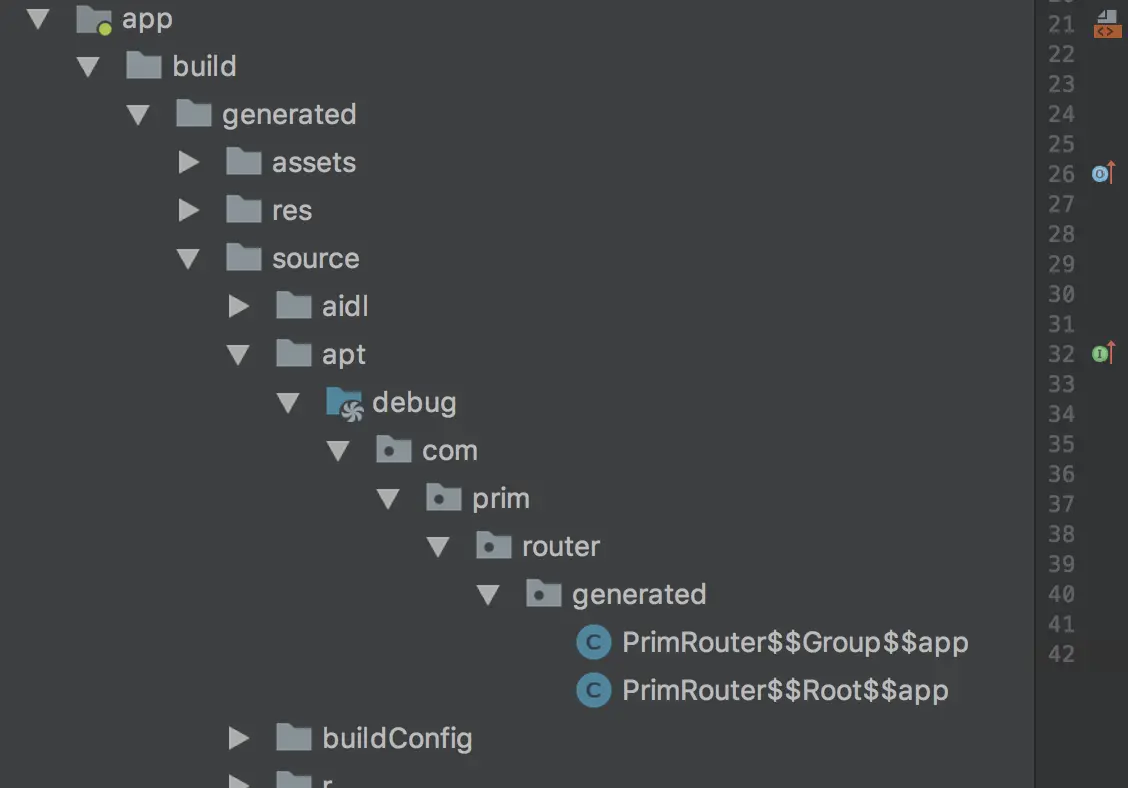Select the PrimRouter$$Group$$app class file
Screen dimensions: 1128x788
[x=795, y=643]
